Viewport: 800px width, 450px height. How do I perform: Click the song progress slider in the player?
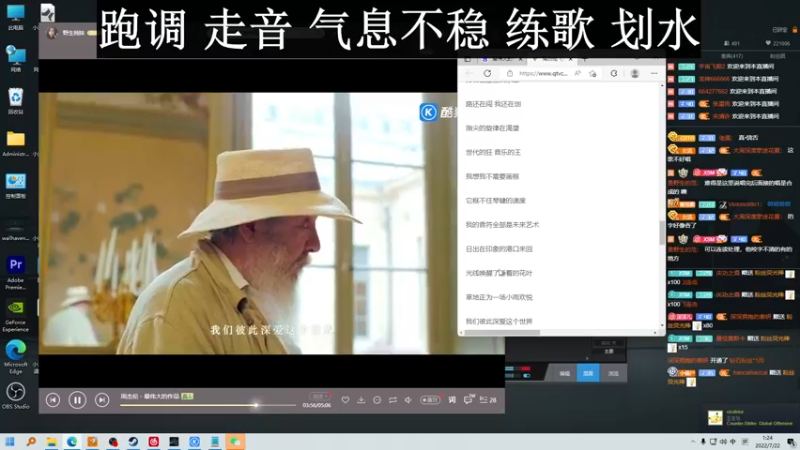click(208, 405)
